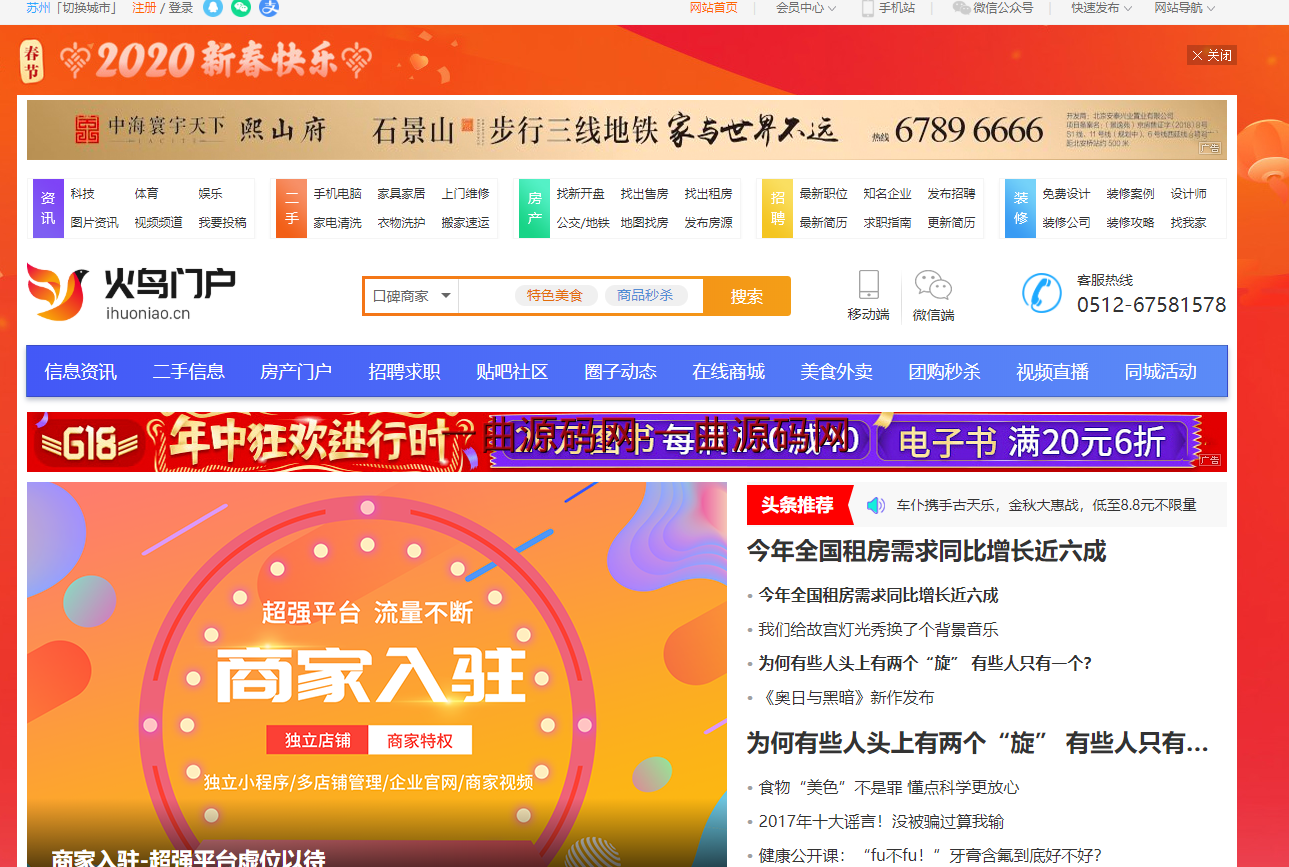Open article 食物"美色"不是罪 懂点科学更放心
This screenshot has height=867, width=1289.
click(x=889, y=788)
